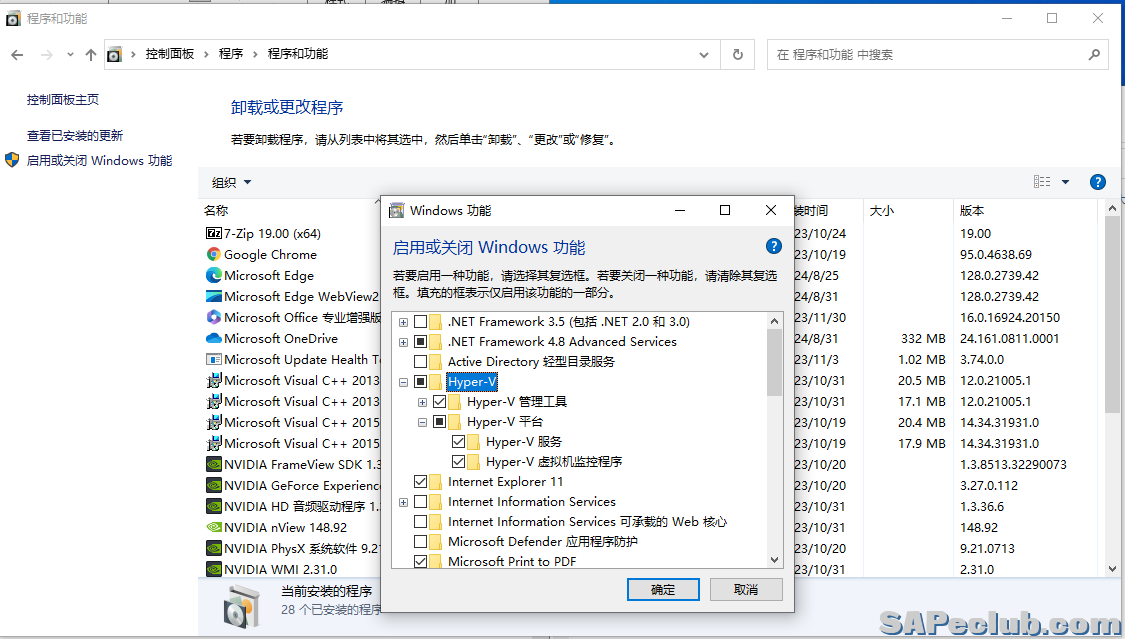Click the 在 程序和功能 中搜索 search box
This screenshot has width=1125, height=639.
pos(930,55)
